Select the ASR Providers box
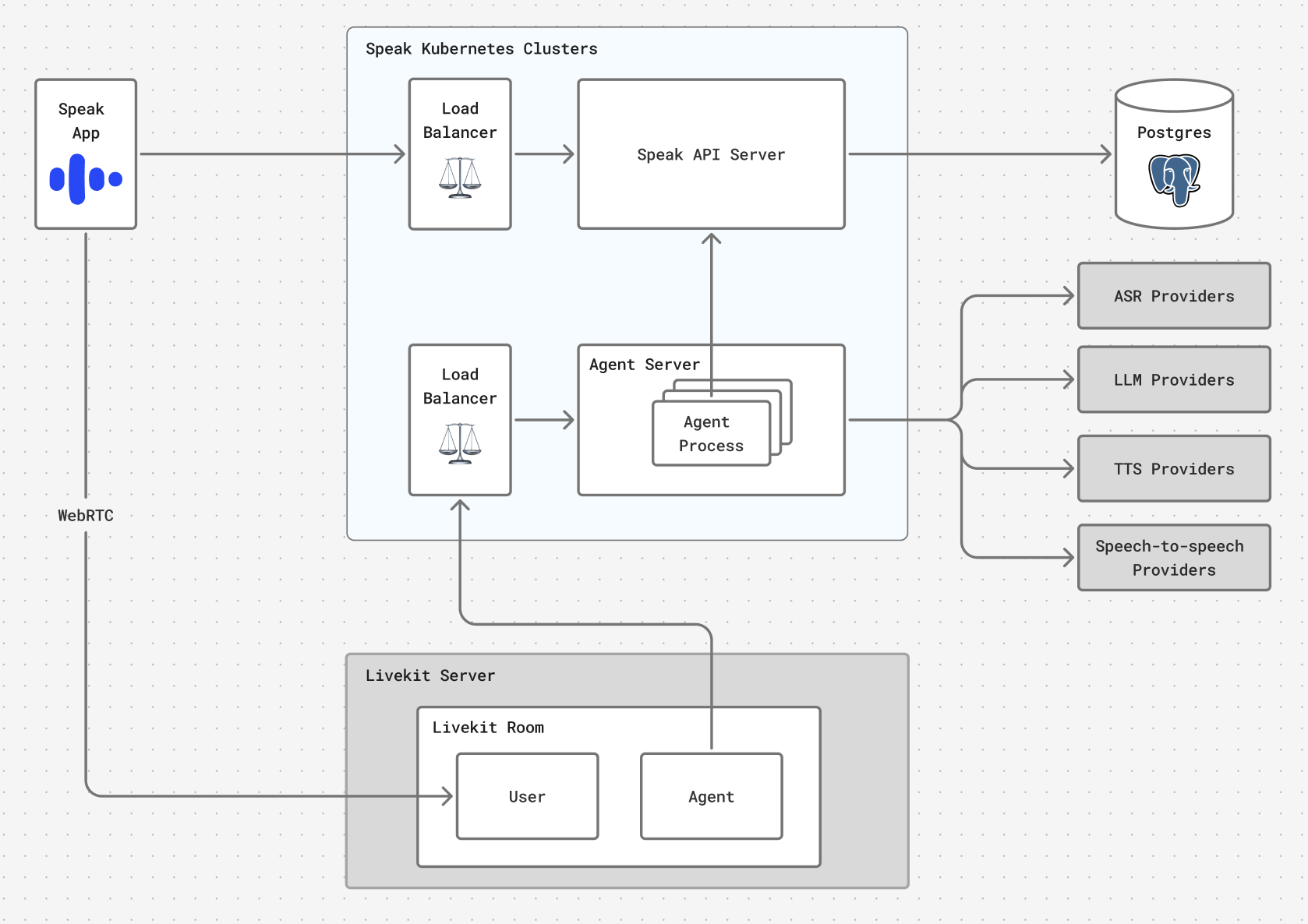The image size is (1308, 924). 1174,296
